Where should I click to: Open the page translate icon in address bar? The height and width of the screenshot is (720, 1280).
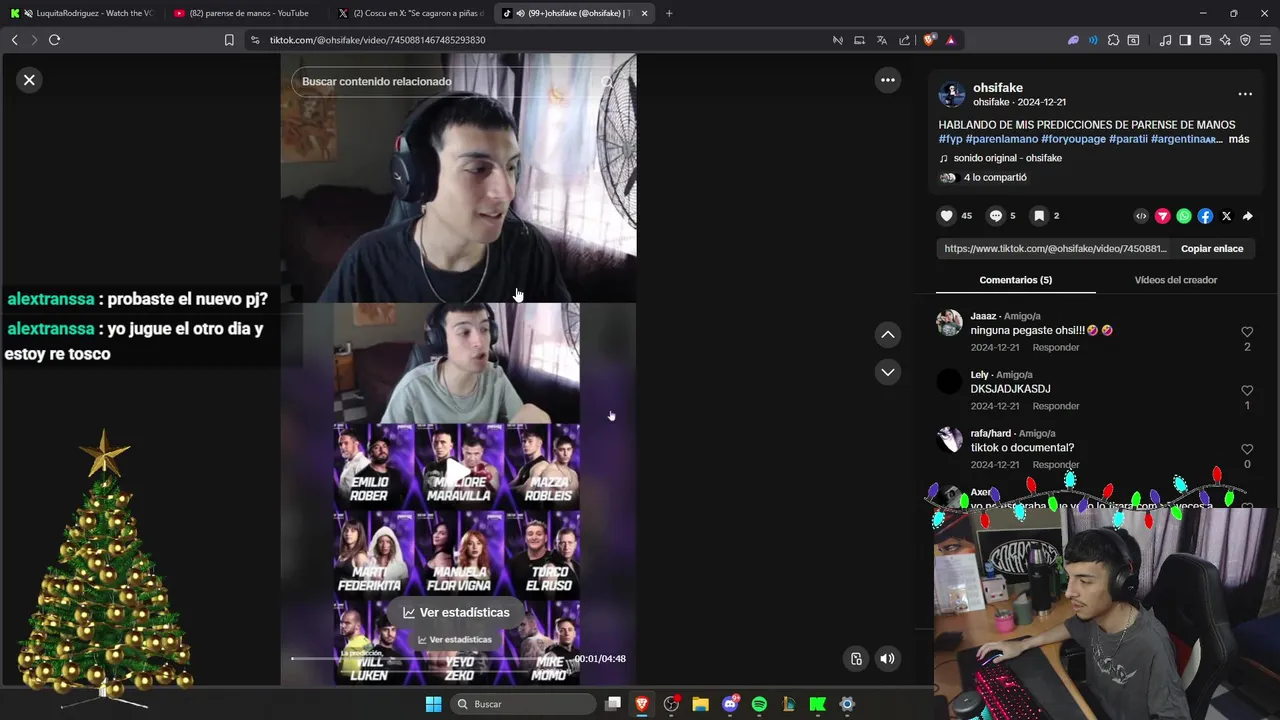(x=881, y=40)
